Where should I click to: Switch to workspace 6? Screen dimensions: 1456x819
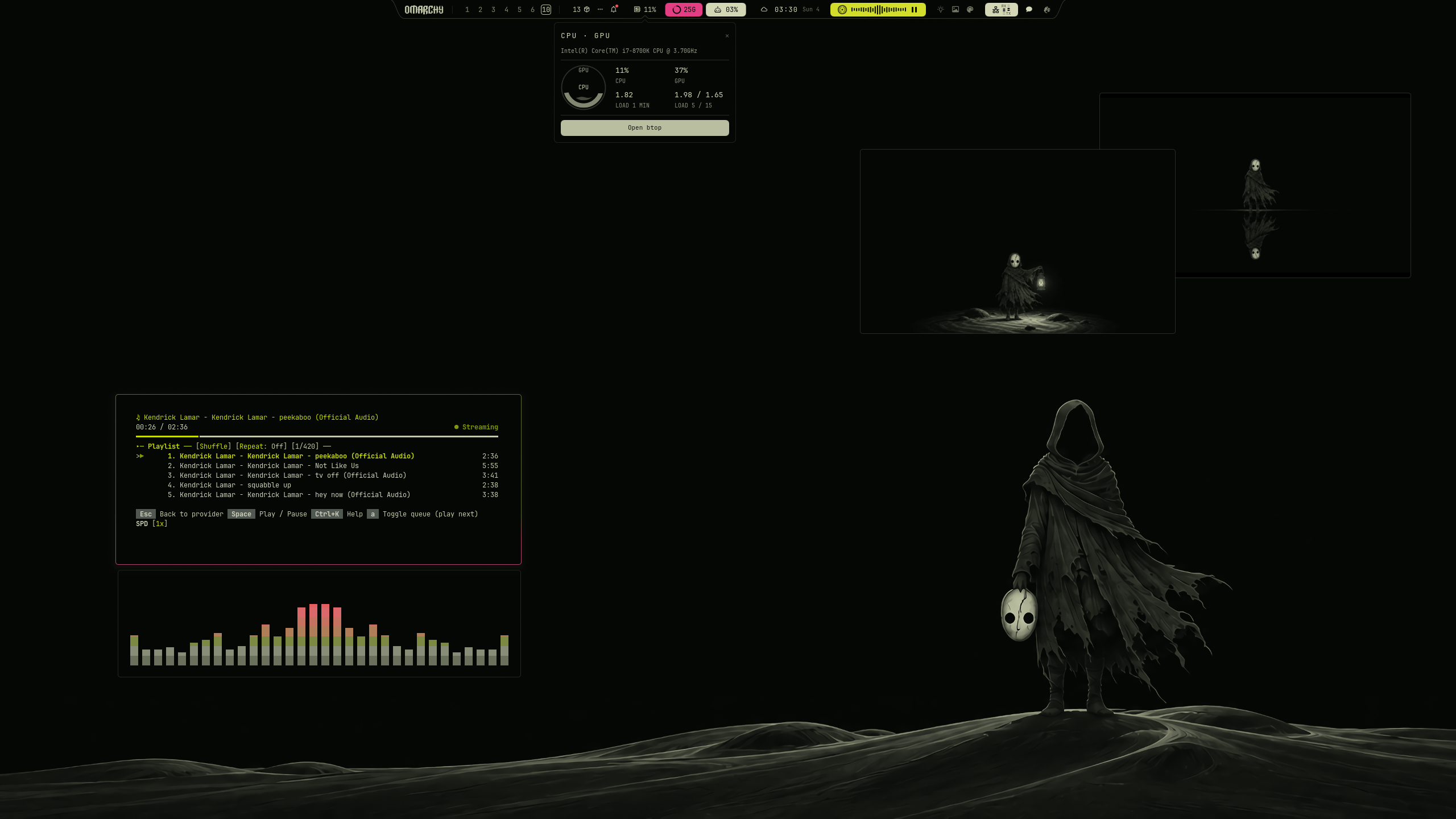click(532, 10)
